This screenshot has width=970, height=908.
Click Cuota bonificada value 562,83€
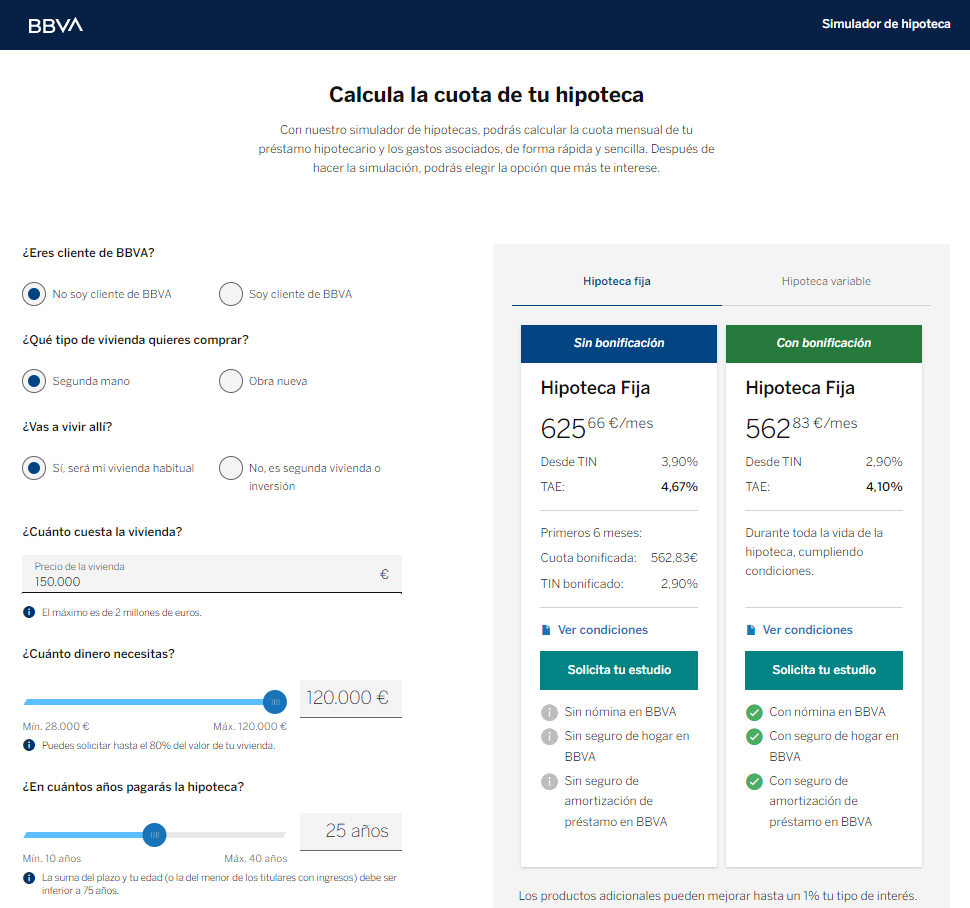[674, 558]
